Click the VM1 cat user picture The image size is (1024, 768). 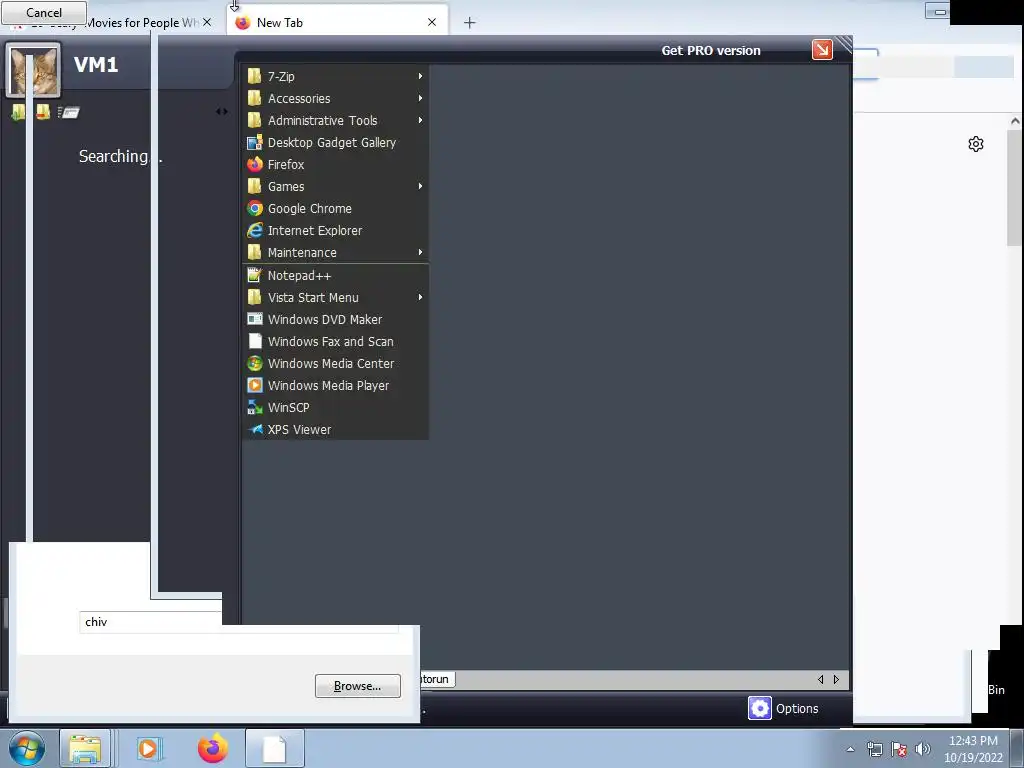click(x=33, y=70)
